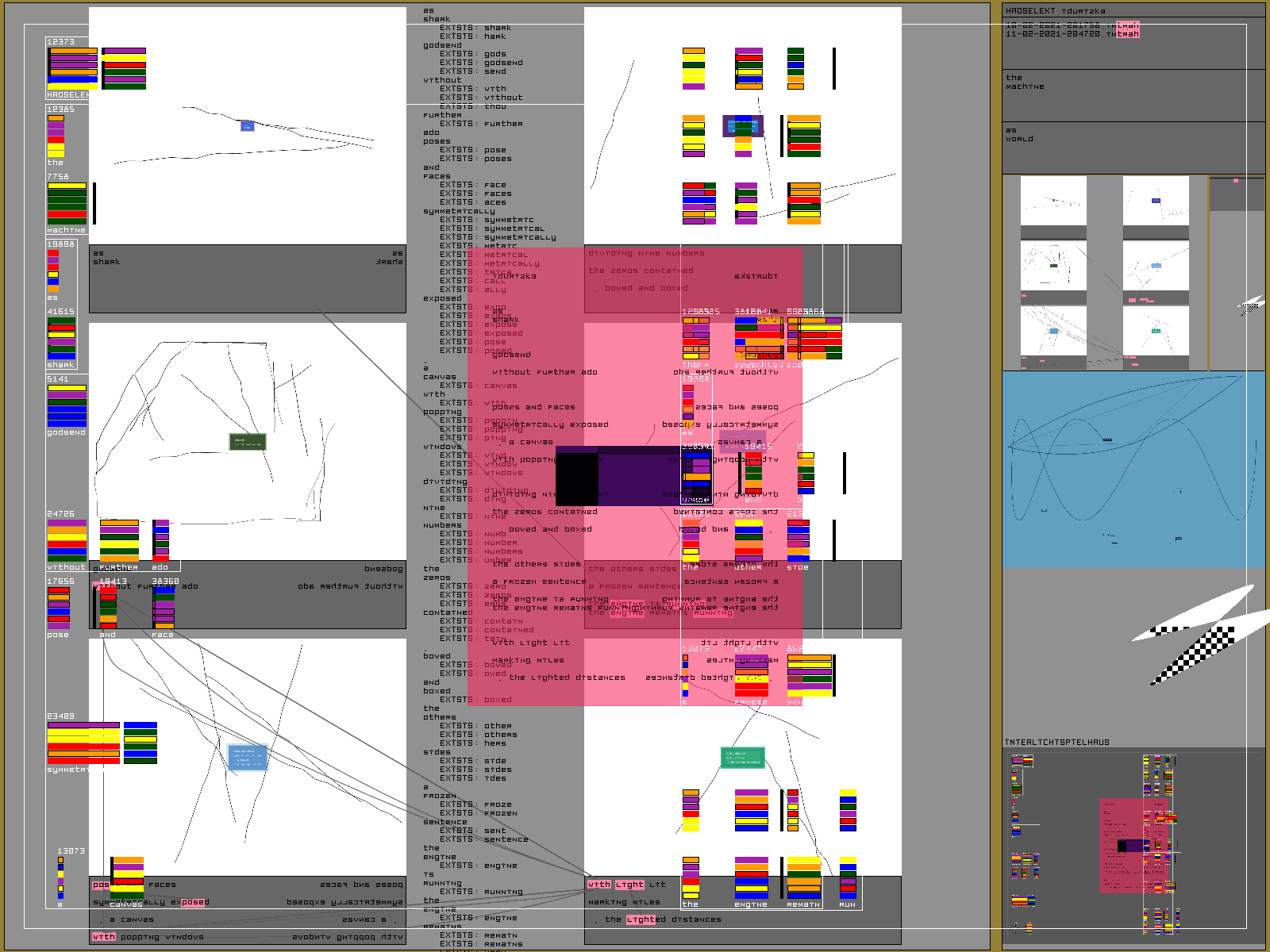Open the 10-02-2021 intrah file entry
1270x952 pixels.
pyautogui.click(x=1072, y=25)
